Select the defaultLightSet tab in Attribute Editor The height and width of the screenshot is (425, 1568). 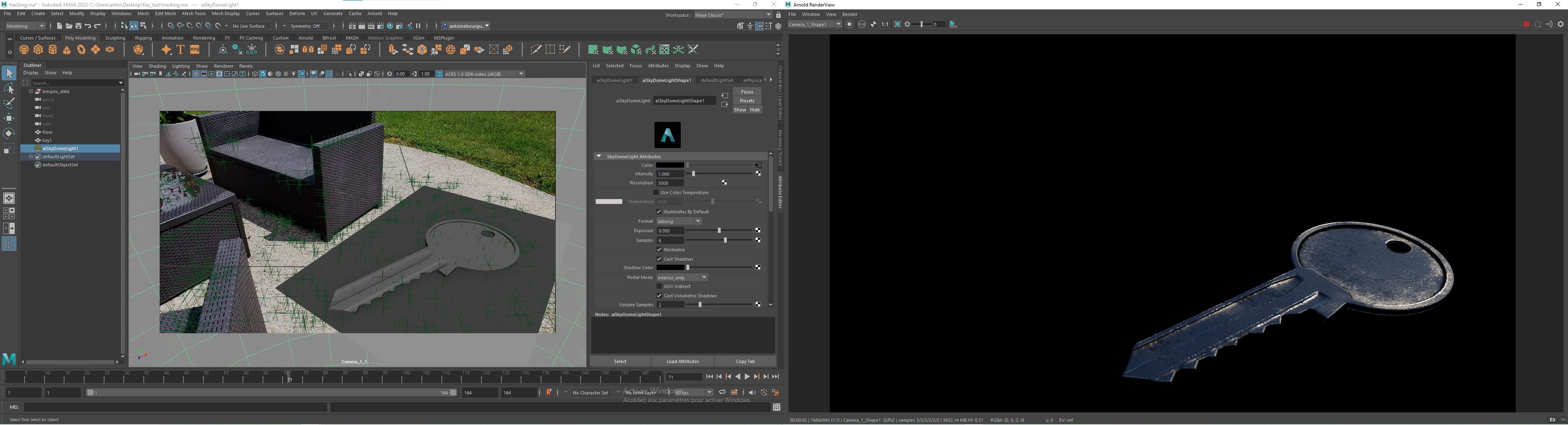[717, 80]
